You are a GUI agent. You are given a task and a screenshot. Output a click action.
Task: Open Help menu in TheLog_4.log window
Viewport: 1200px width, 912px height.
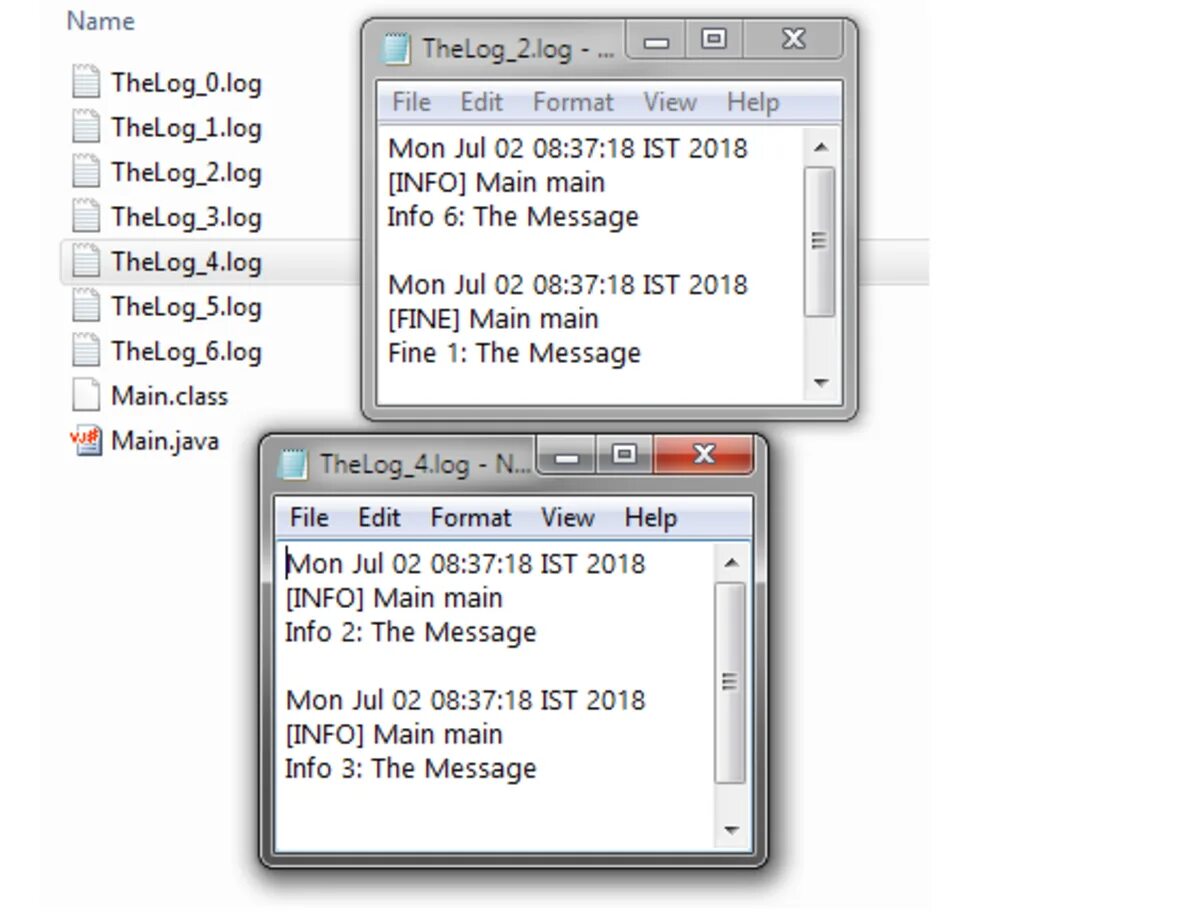pyautogui.click(x=650, y=518)
